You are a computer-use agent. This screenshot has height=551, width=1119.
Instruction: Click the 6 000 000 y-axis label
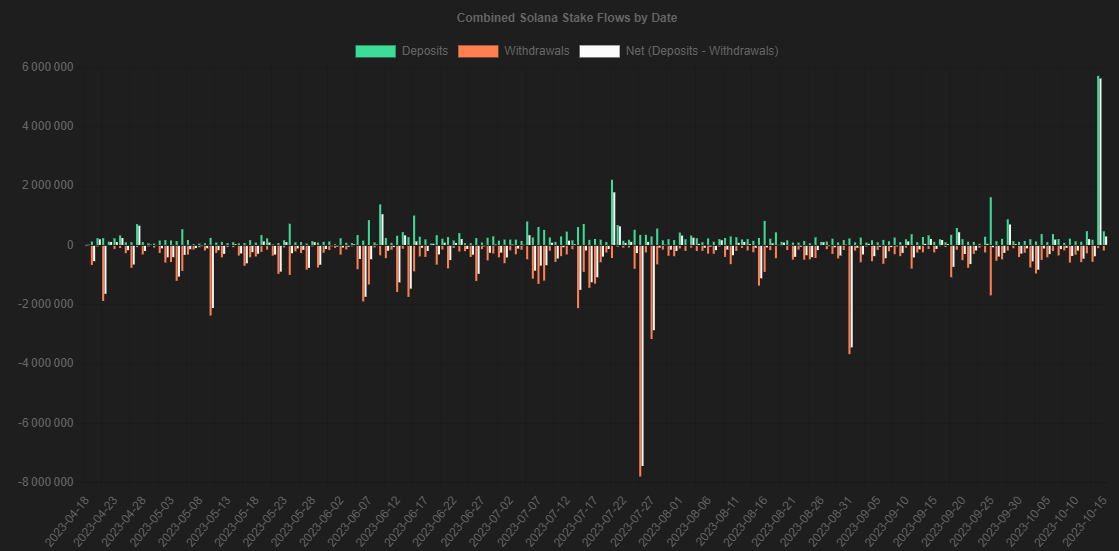point(46,67)
